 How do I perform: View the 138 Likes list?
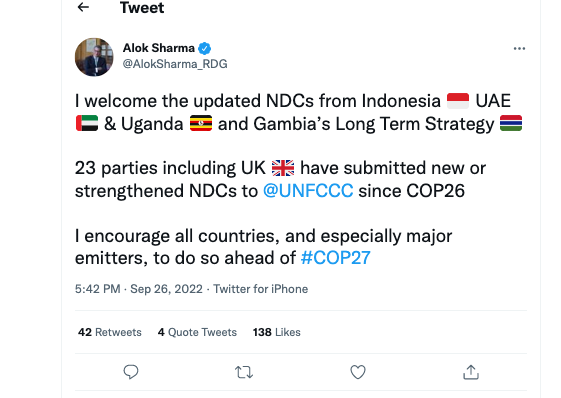(x=277, y=332)
